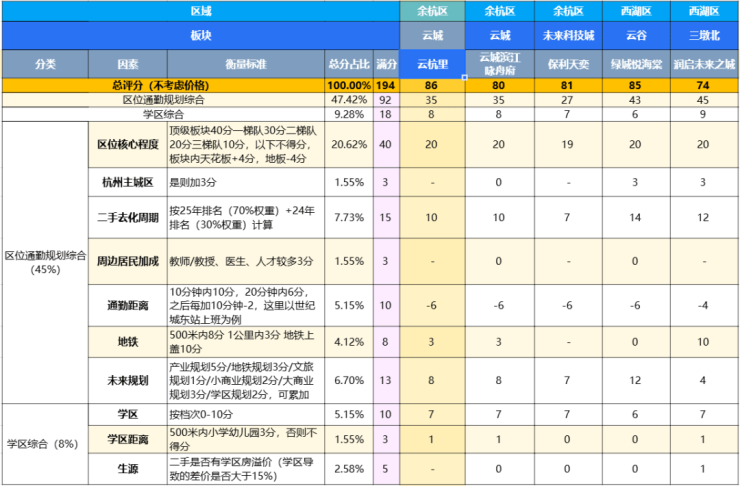Click the 总分占比 column header
The height and width of the screenshot is (486, 740).
point(348,63)
